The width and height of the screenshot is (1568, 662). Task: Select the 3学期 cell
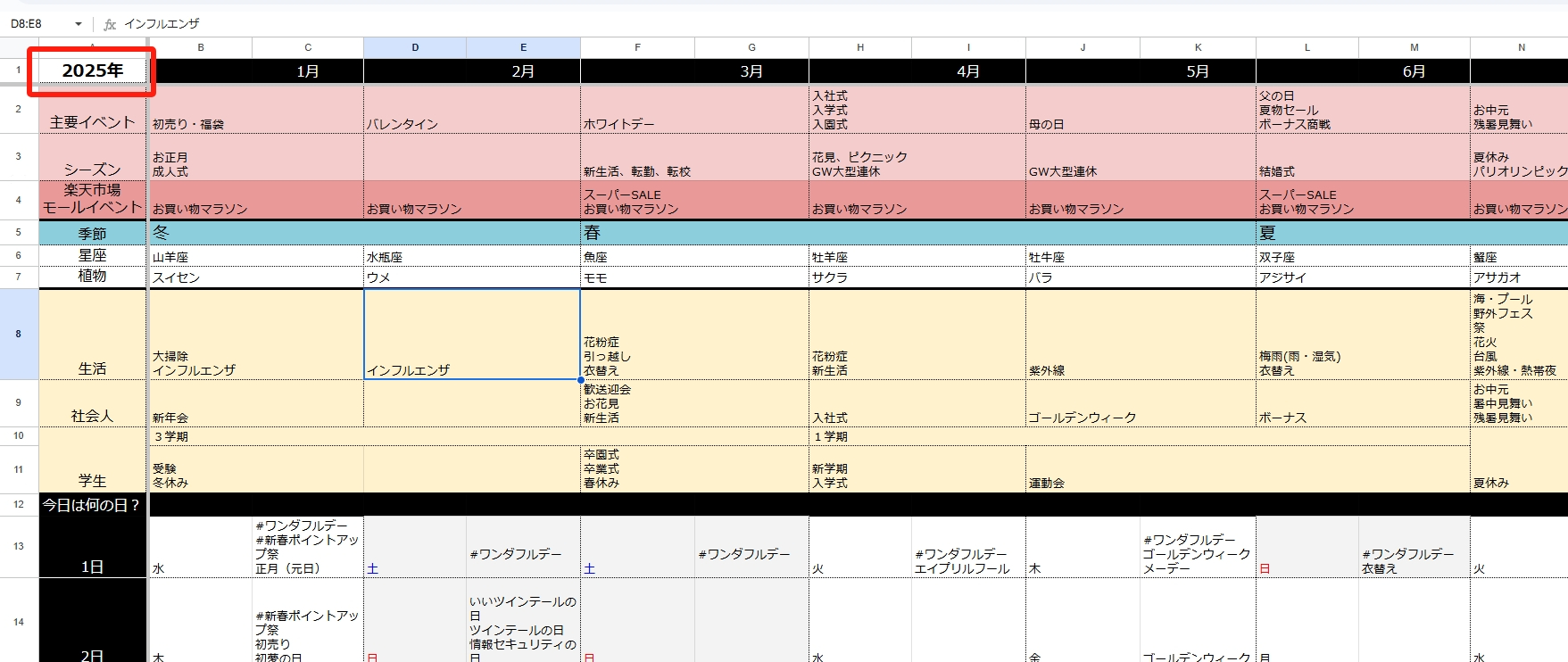(478, 436)
